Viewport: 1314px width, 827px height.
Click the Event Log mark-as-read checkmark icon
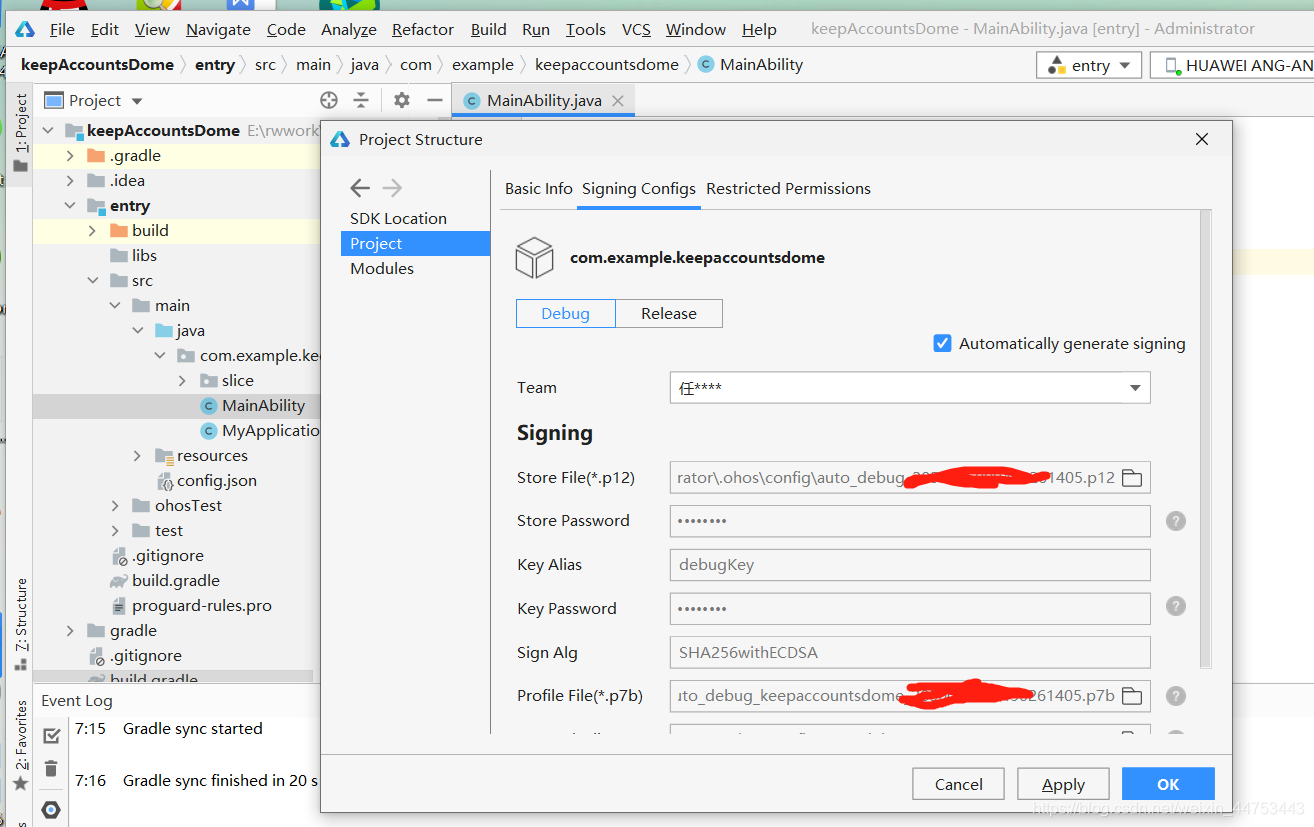pyautogui.click(x=51, y=736)
